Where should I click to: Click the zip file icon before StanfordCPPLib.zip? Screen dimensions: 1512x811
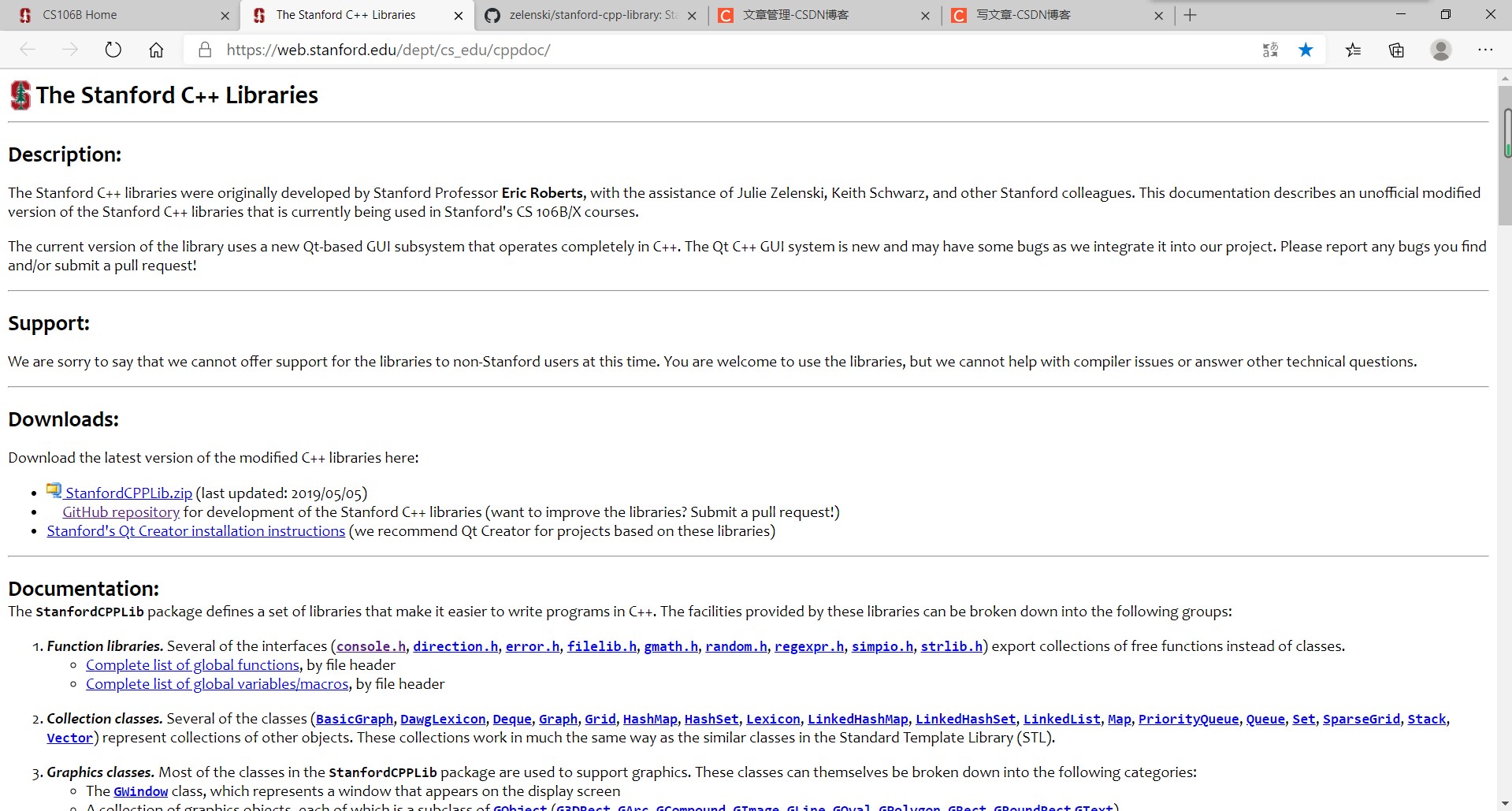click(x=54, y=491)
